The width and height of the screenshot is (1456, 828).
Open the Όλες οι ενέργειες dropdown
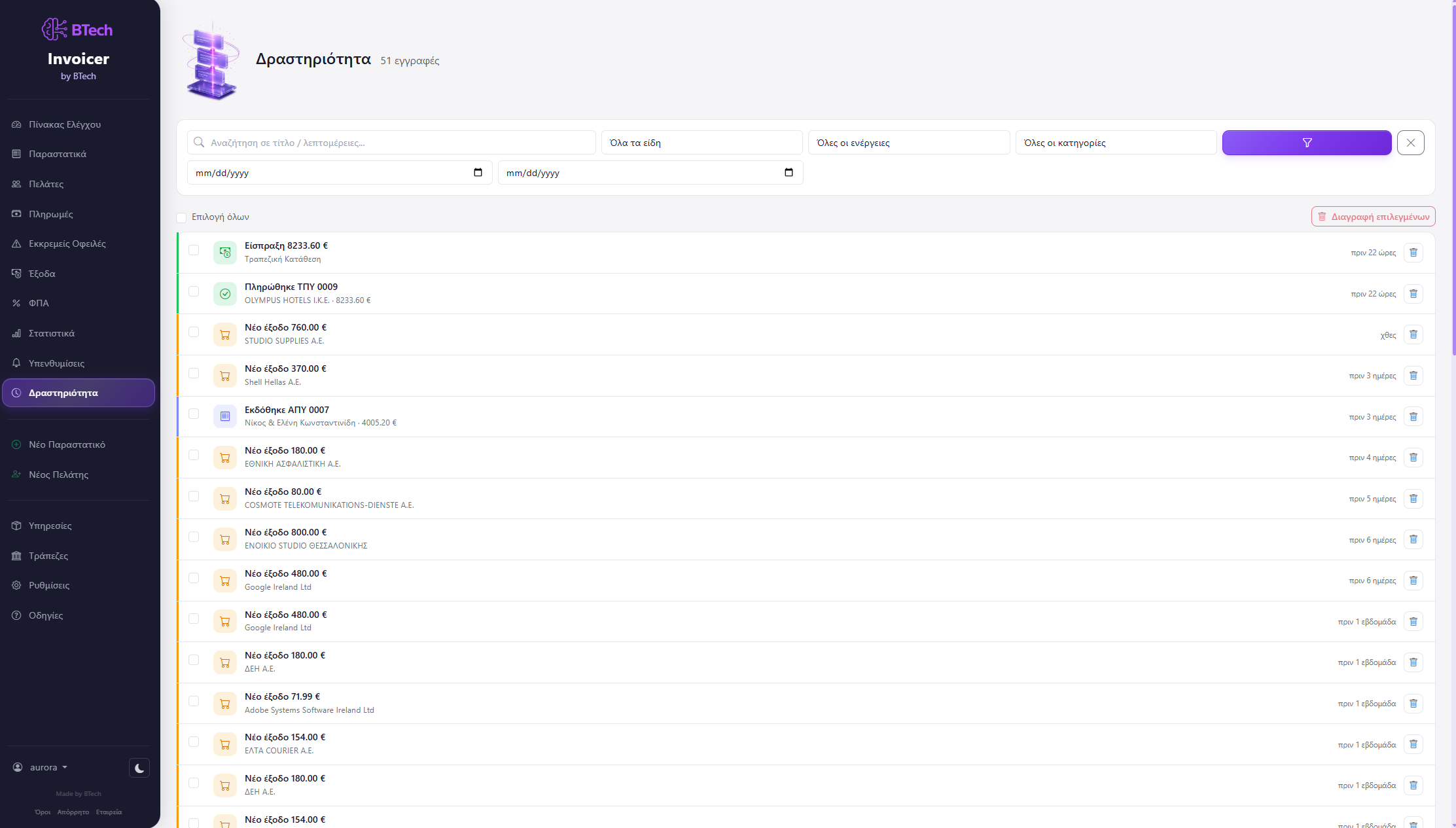point(908,143)
